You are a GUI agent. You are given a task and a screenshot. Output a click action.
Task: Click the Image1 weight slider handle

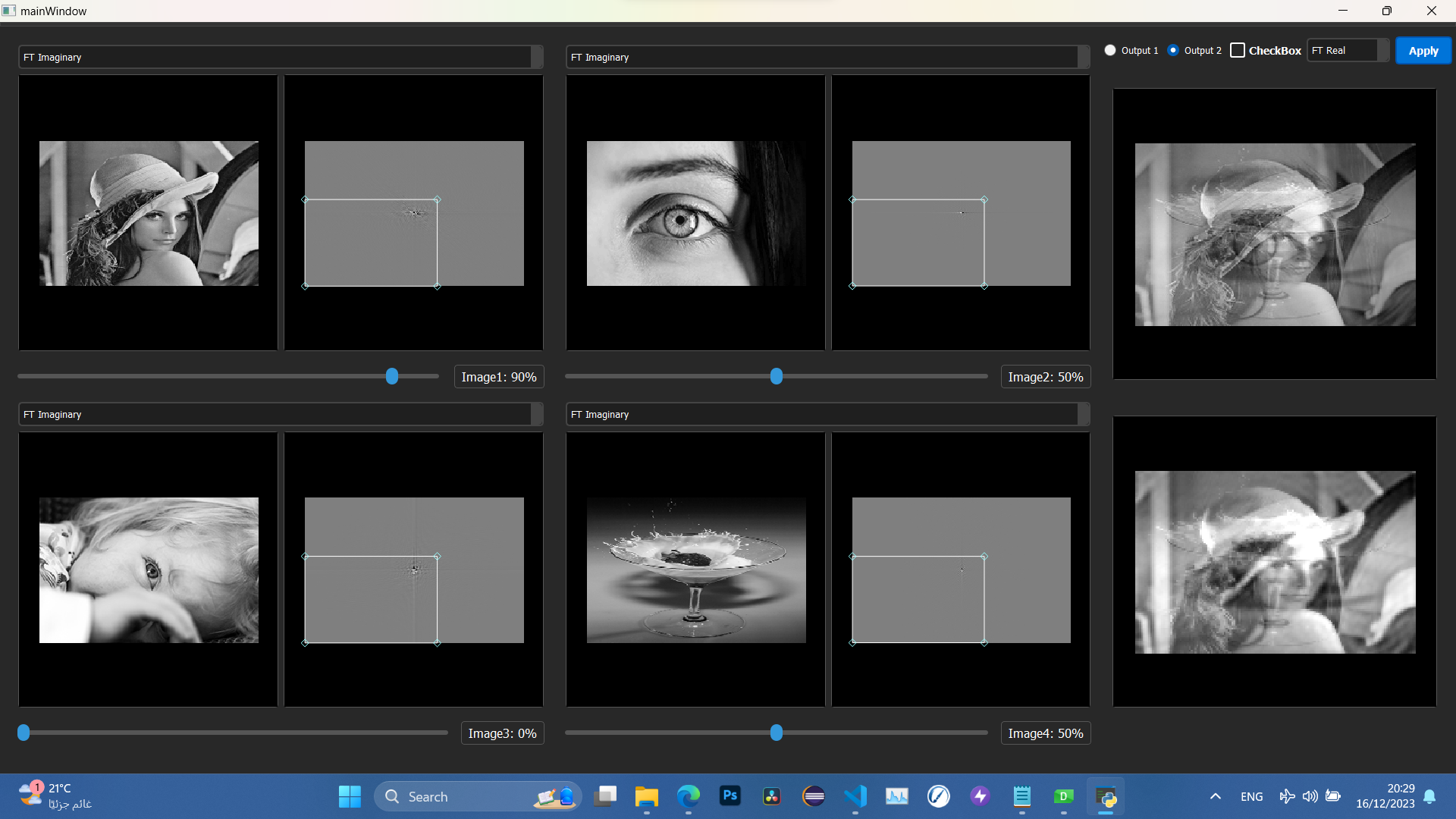click(392, 376)
